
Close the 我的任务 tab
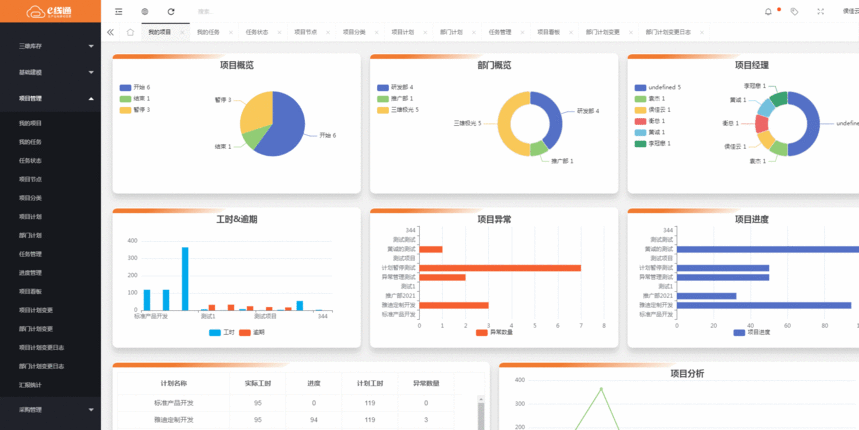click(230, 33)
